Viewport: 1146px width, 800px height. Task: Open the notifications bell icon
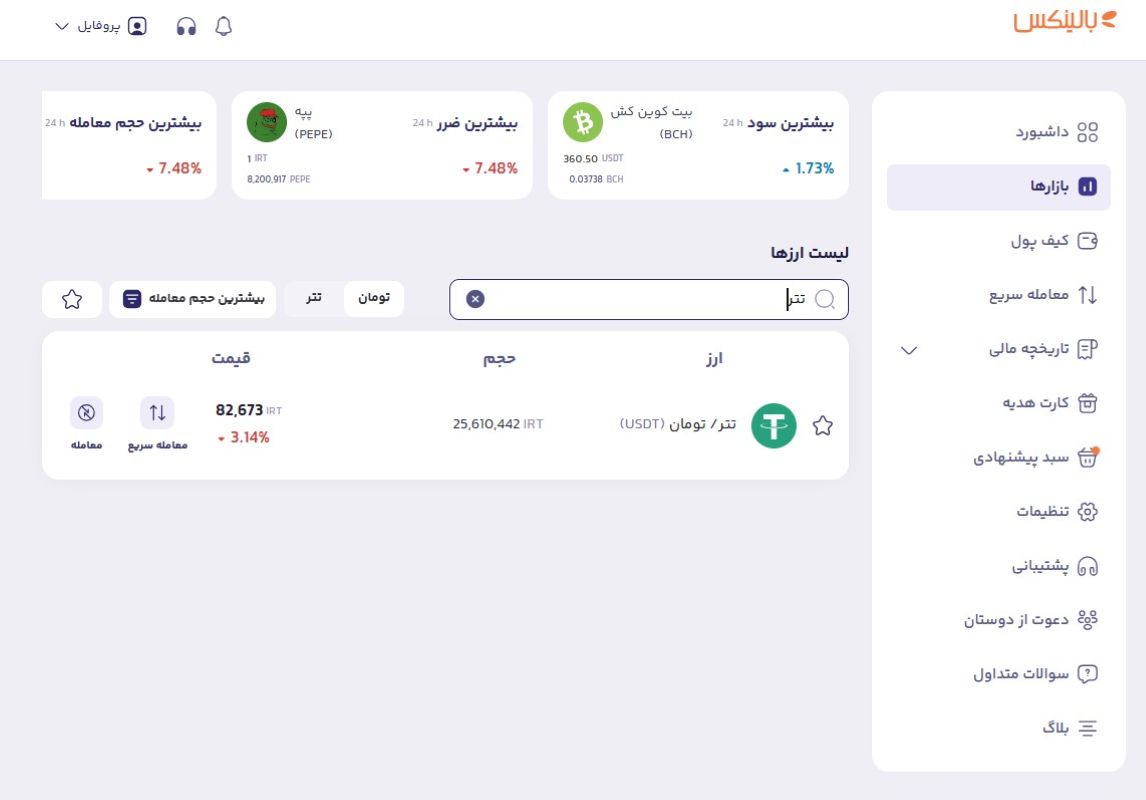point(224,26)
